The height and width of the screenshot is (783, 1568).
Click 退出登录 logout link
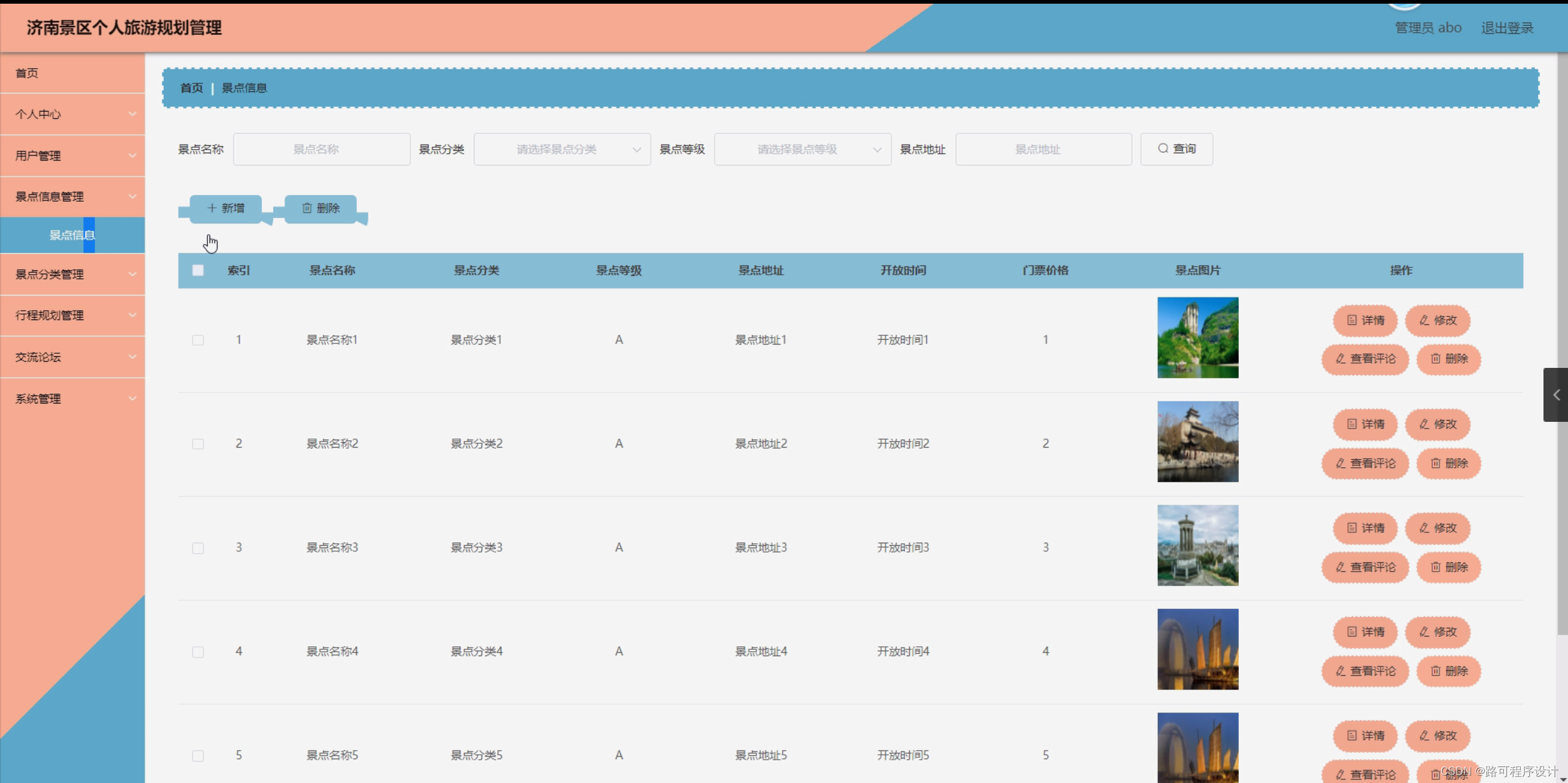1507,28
